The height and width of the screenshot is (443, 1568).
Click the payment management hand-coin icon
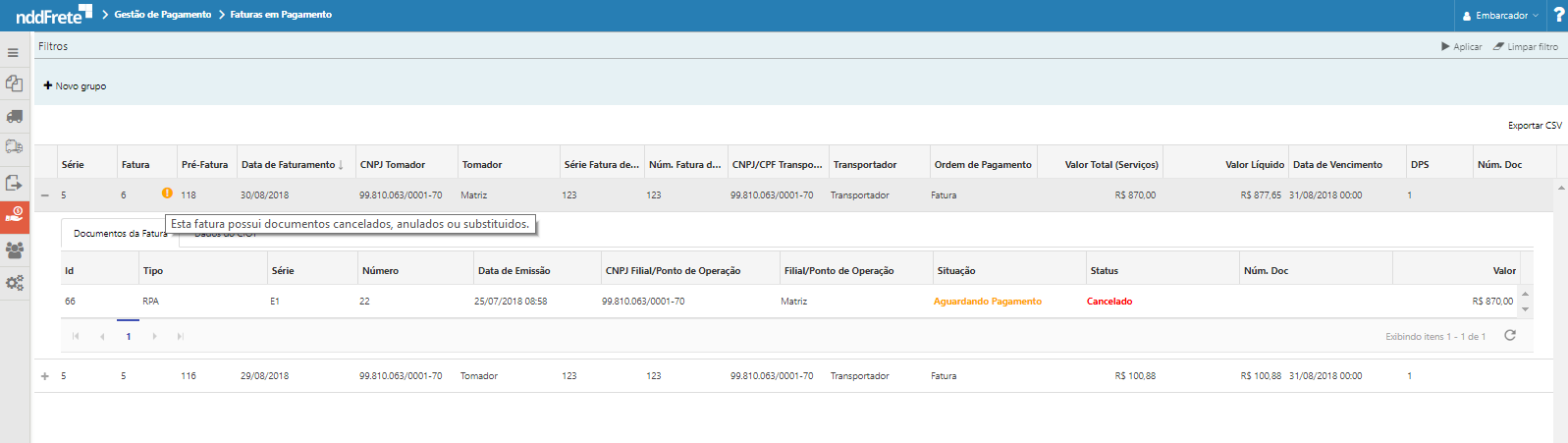pos(14,215)
